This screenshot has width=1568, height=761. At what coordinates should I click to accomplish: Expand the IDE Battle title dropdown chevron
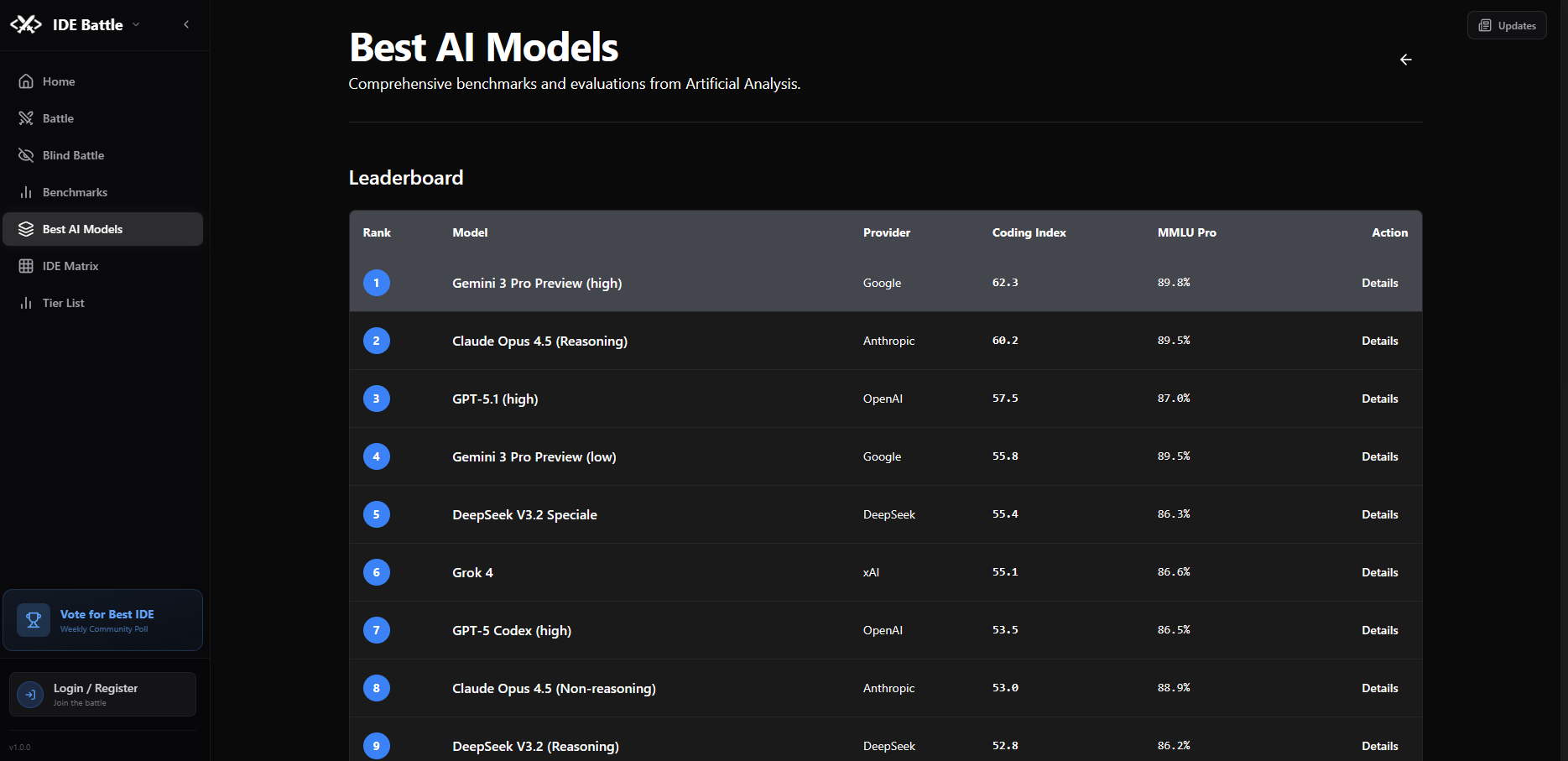tap(136, 24)
